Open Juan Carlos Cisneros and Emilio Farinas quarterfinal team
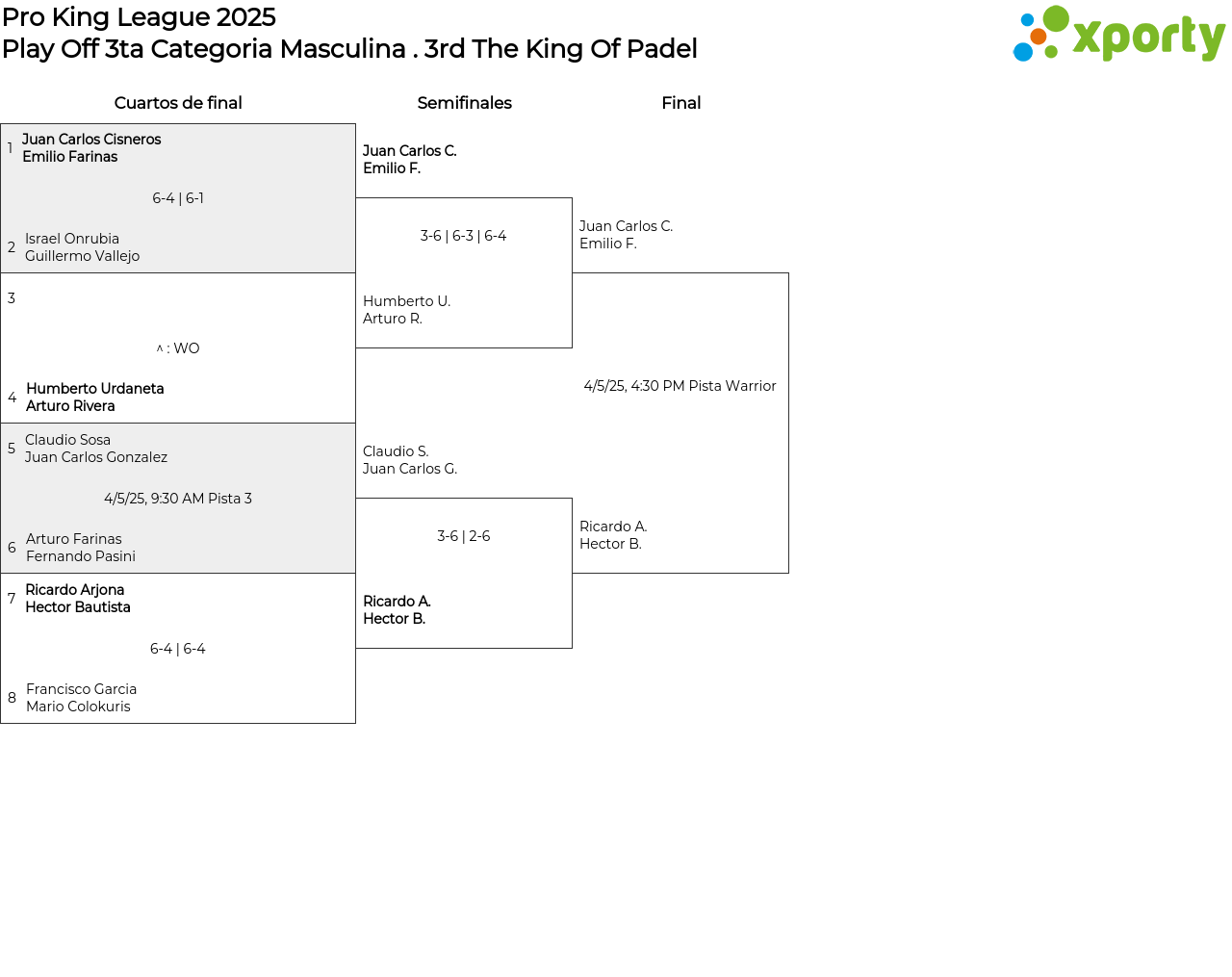 [x=91, y=148]
